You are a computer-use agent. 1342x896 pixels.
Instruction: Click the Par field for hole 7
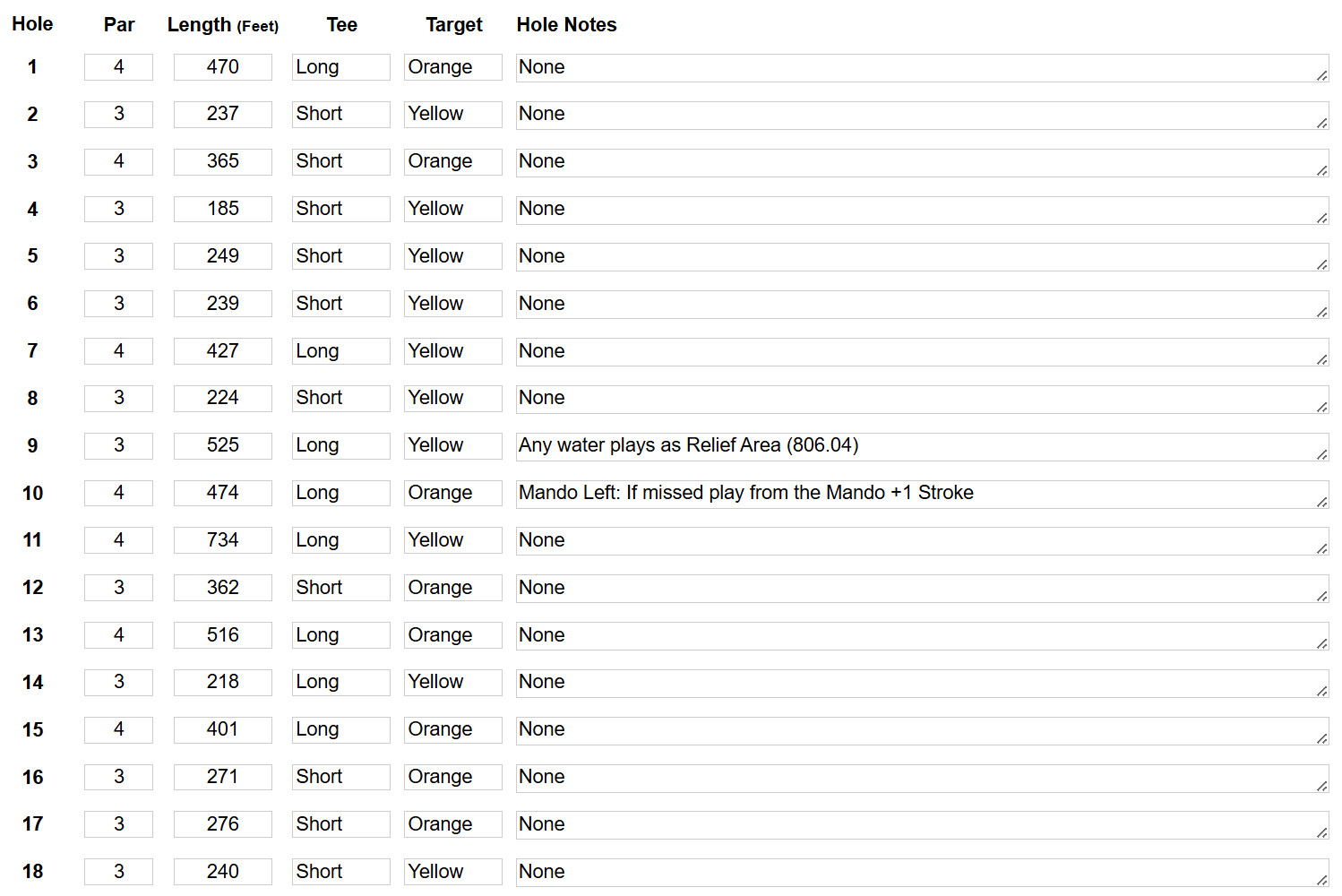tap(118, 351)
